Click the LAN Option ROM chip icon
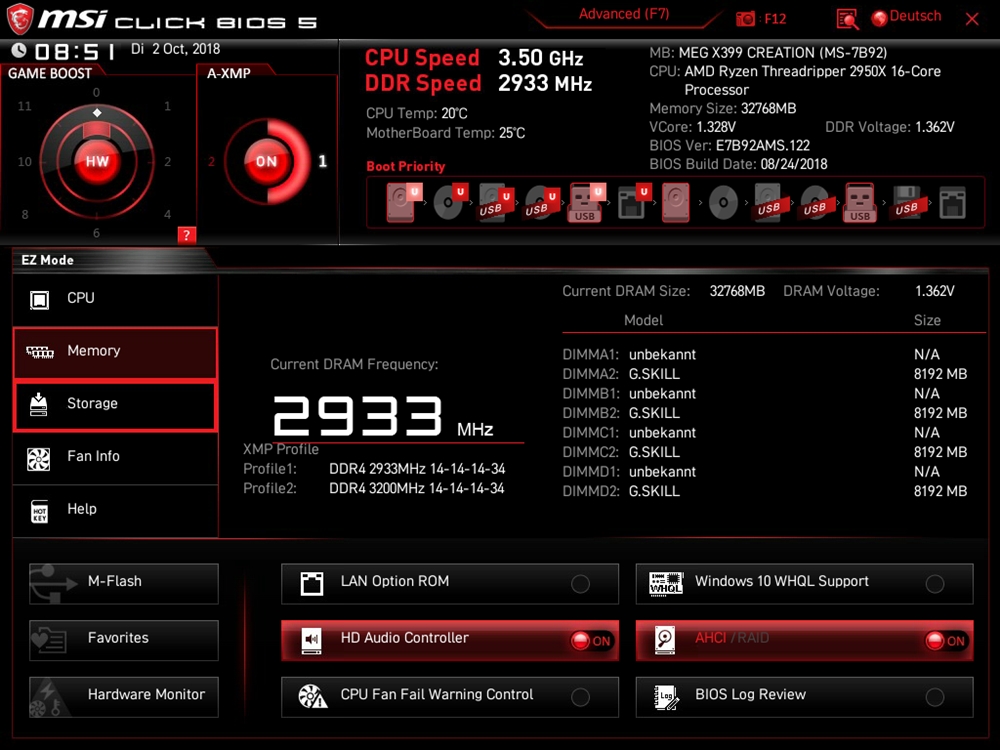 pyautogui.click(x=312, y=583)
